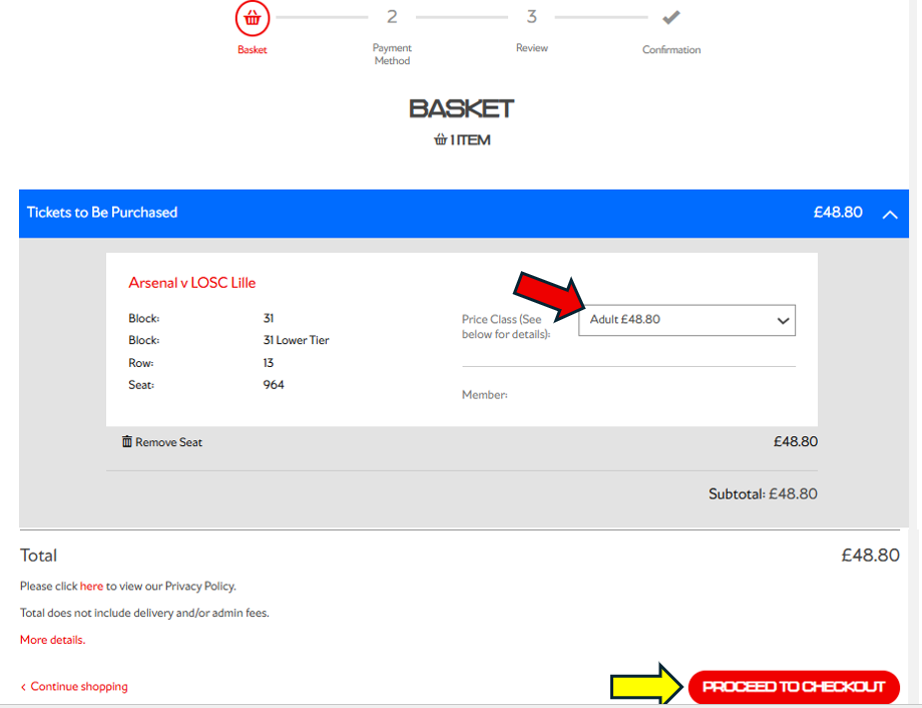Screen dimensions: 922x708
Task: Click the Basket label under the step icon
Action: [x=252, y=50]
